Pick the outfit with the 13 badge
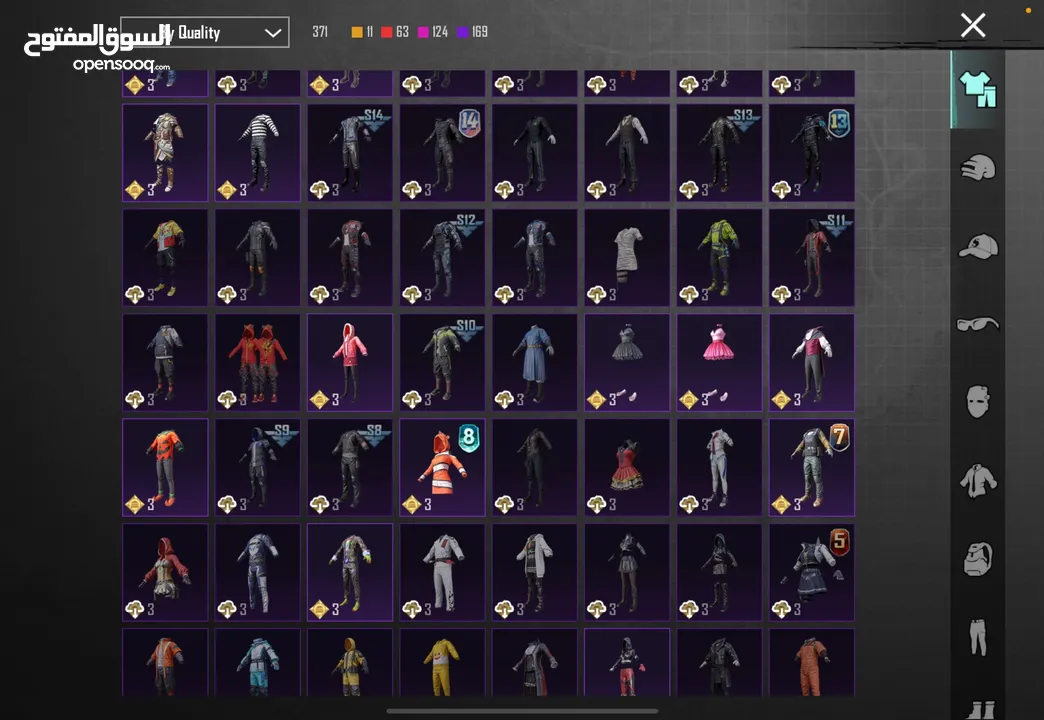 point(812,153)
